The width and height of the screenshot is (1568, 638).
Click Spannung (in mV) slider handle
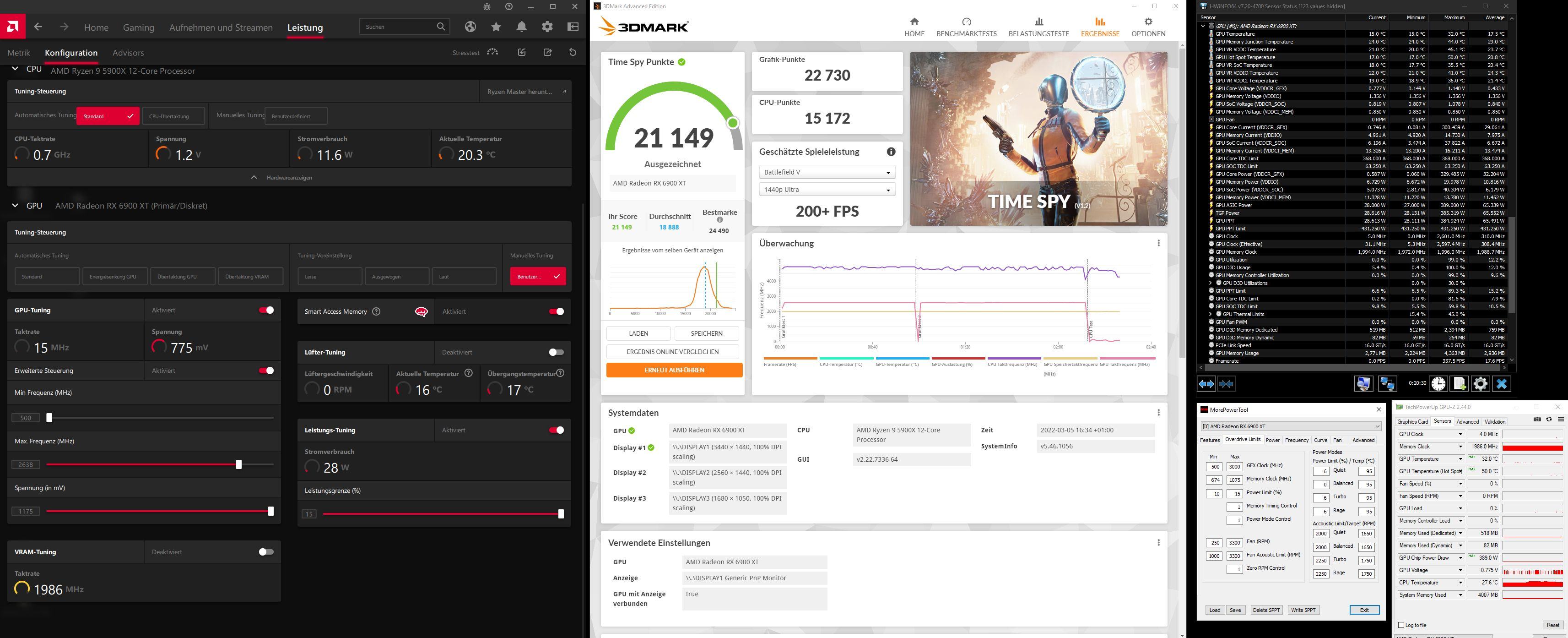coord(271,511)
